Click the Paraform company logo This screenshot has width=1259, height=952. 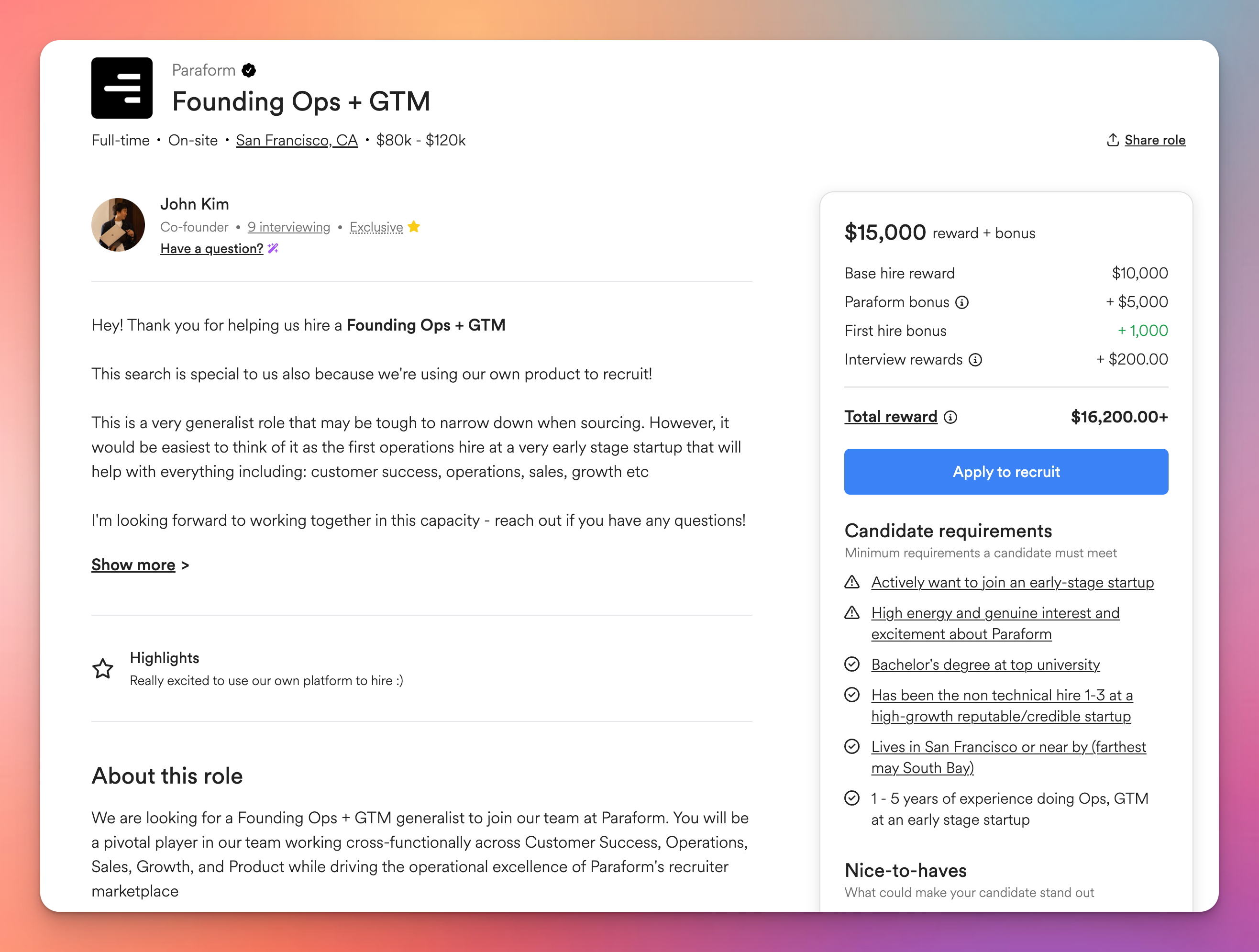(x=122, y=88)
